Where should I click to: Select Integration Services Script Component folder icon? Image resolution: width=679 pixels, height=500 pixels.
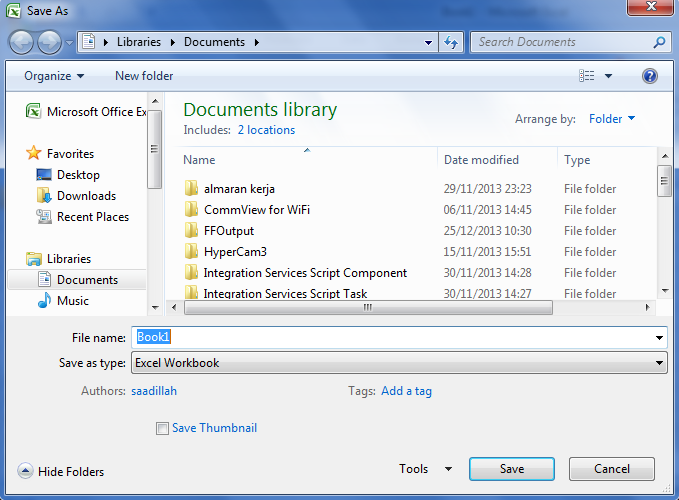pos(191,273)
